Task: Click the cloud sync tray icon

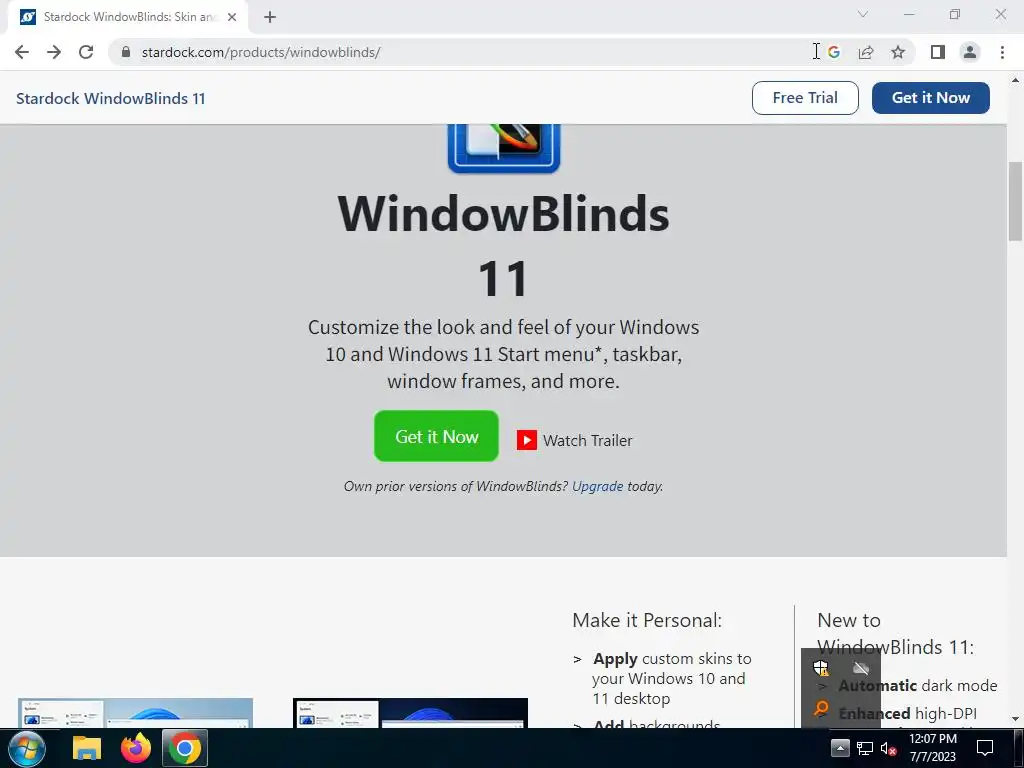Action: (x=861, y=667)
